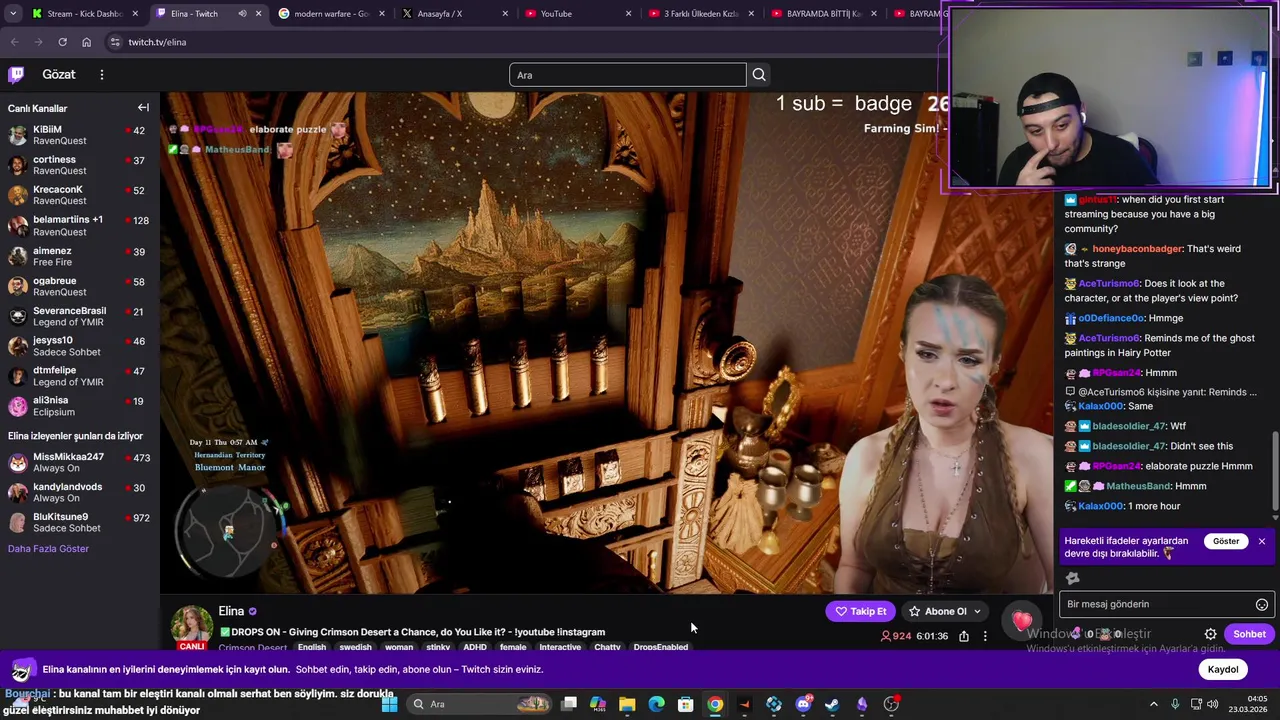Image resolution: width=1280 pixels, height=720 pixels.
Task: Click the Twitch home logo
Action: coord(16,74)
